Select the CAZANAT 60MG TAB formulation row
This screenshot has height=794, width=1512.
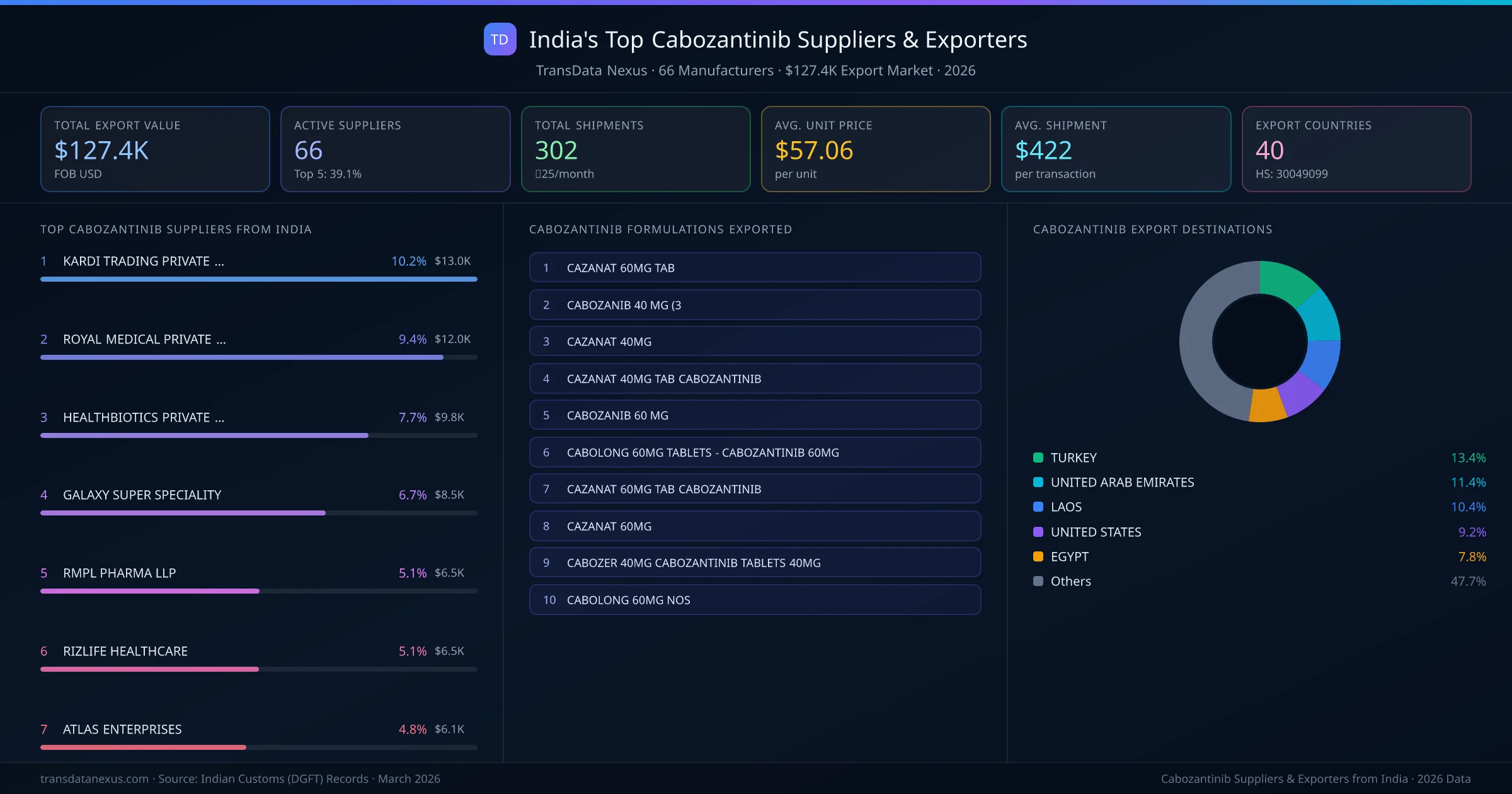click(754, 267)
